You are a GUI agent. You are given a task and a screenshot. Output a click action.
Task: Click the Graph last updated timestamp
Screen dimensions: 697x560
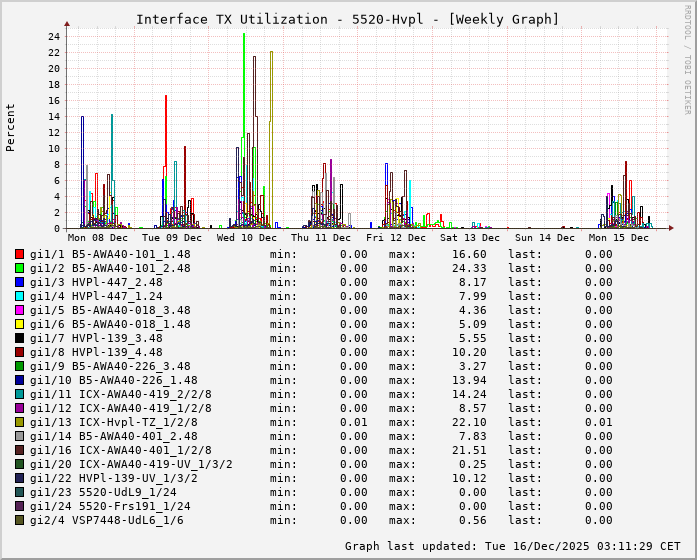[514, 546]
